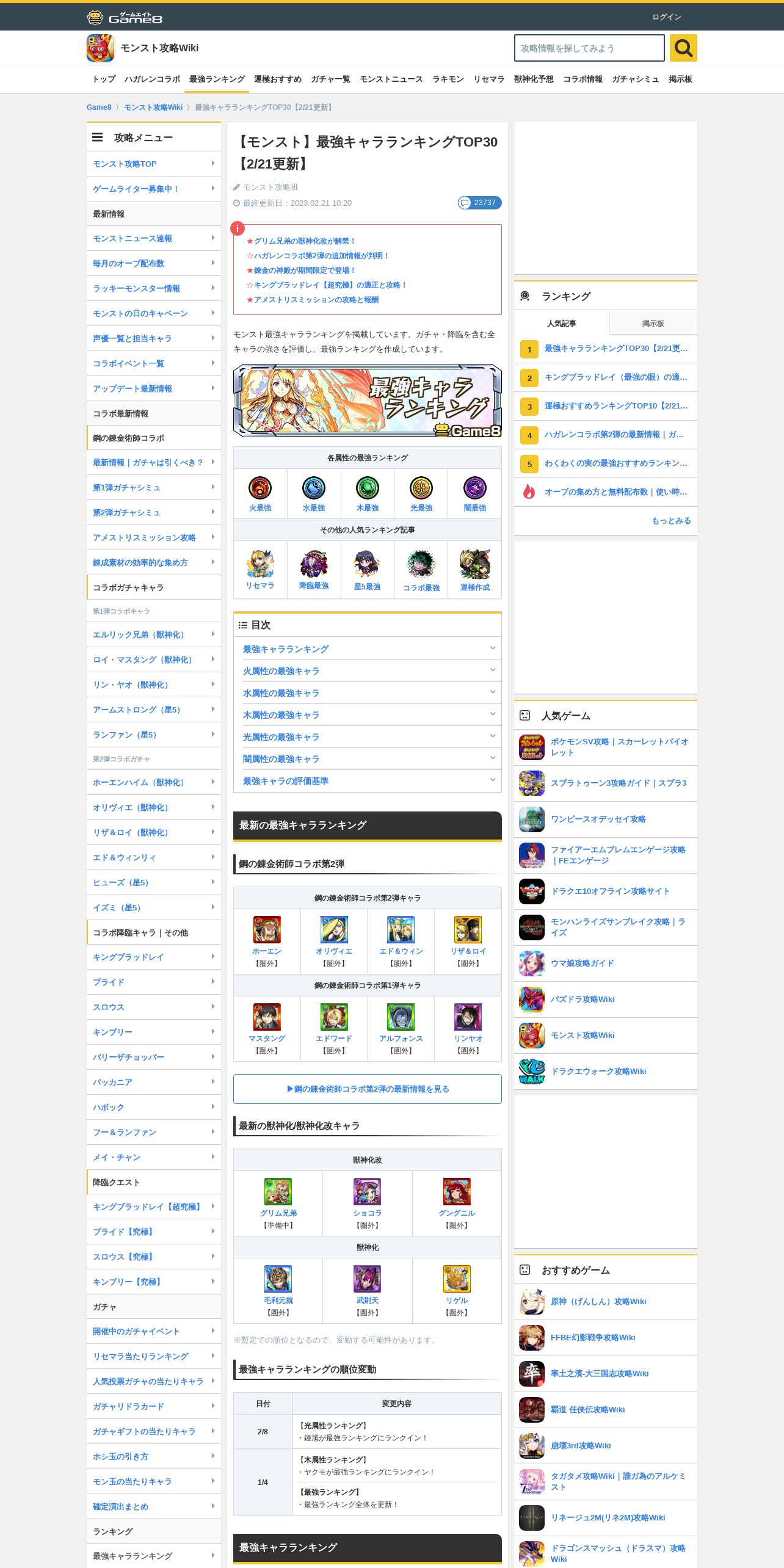Open モンスト攻略Wiki breadcrumb link
This screenshot has width=784, height=1568.
[x=153, y=107]
